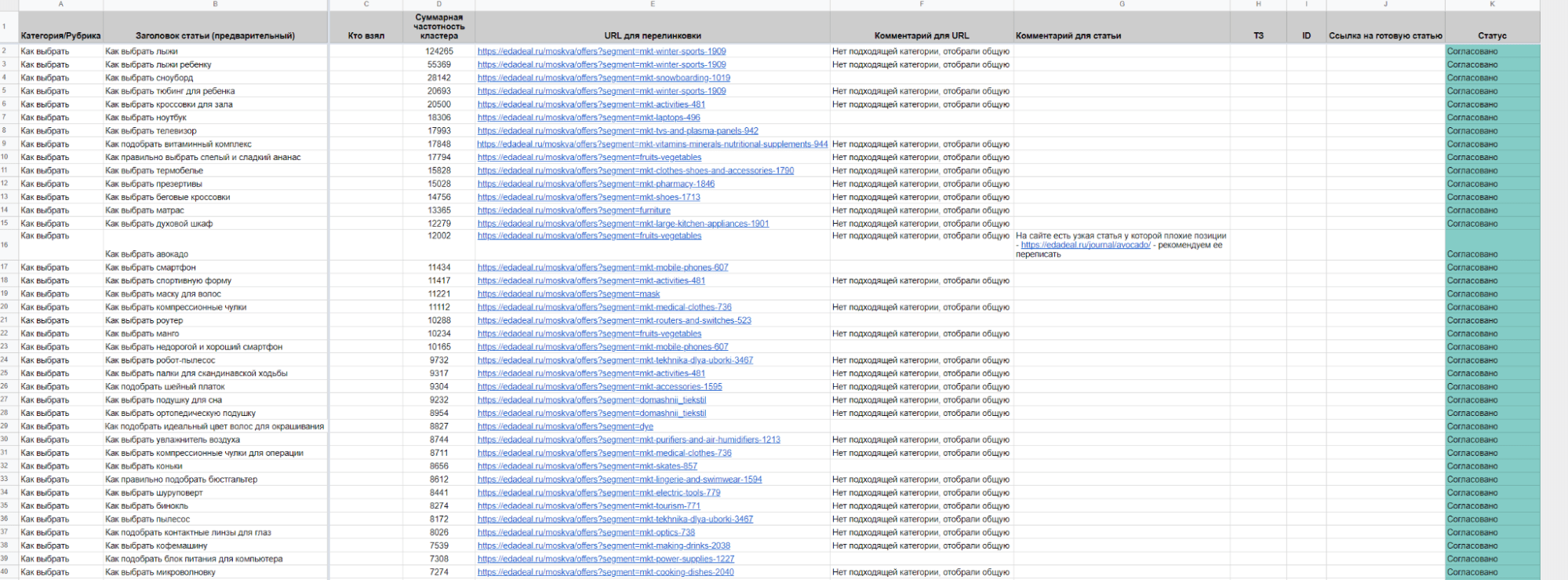Open the mkt-laptops-496 offers link
Image resolution: width=1568 pixels, height=580 pixels.
tap(588, 118)
